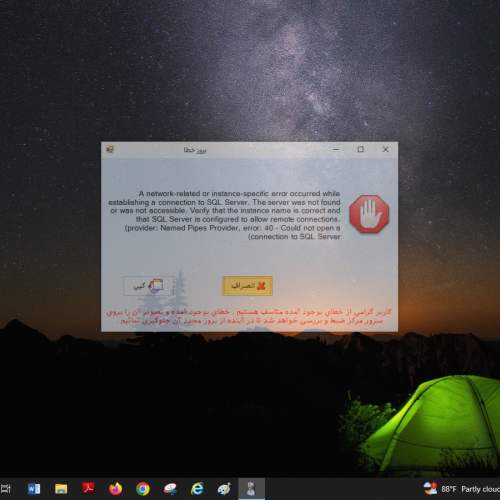Click the کپی copy button

coord(148,286)
